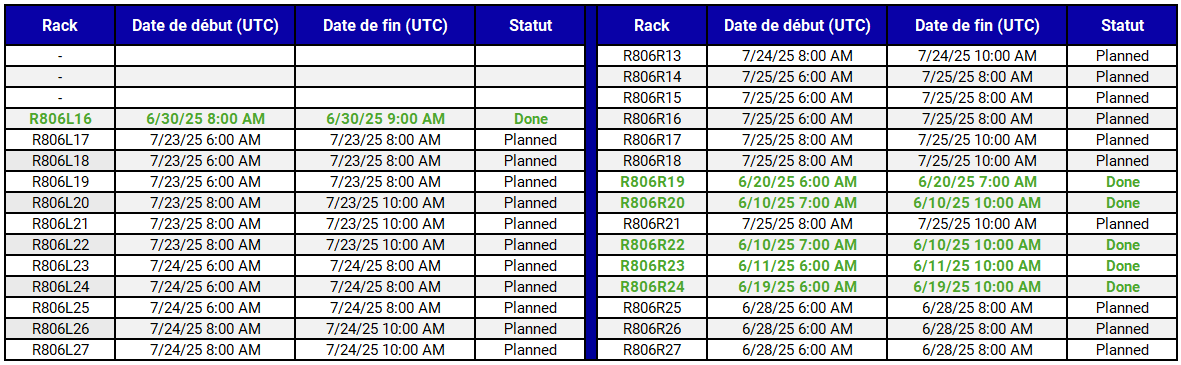This screenshot has width=1181, height=365.
Task: Select the start date of R806L17
Action: (x=205, y=140)
